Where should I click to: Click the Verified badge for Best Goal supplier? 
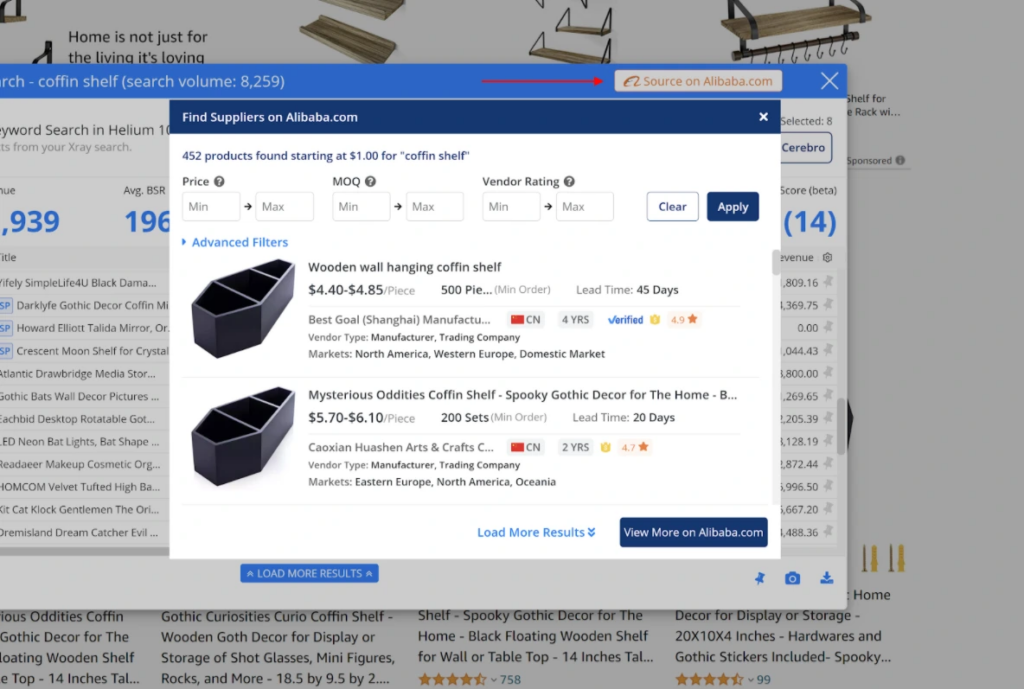pos(626,320)
